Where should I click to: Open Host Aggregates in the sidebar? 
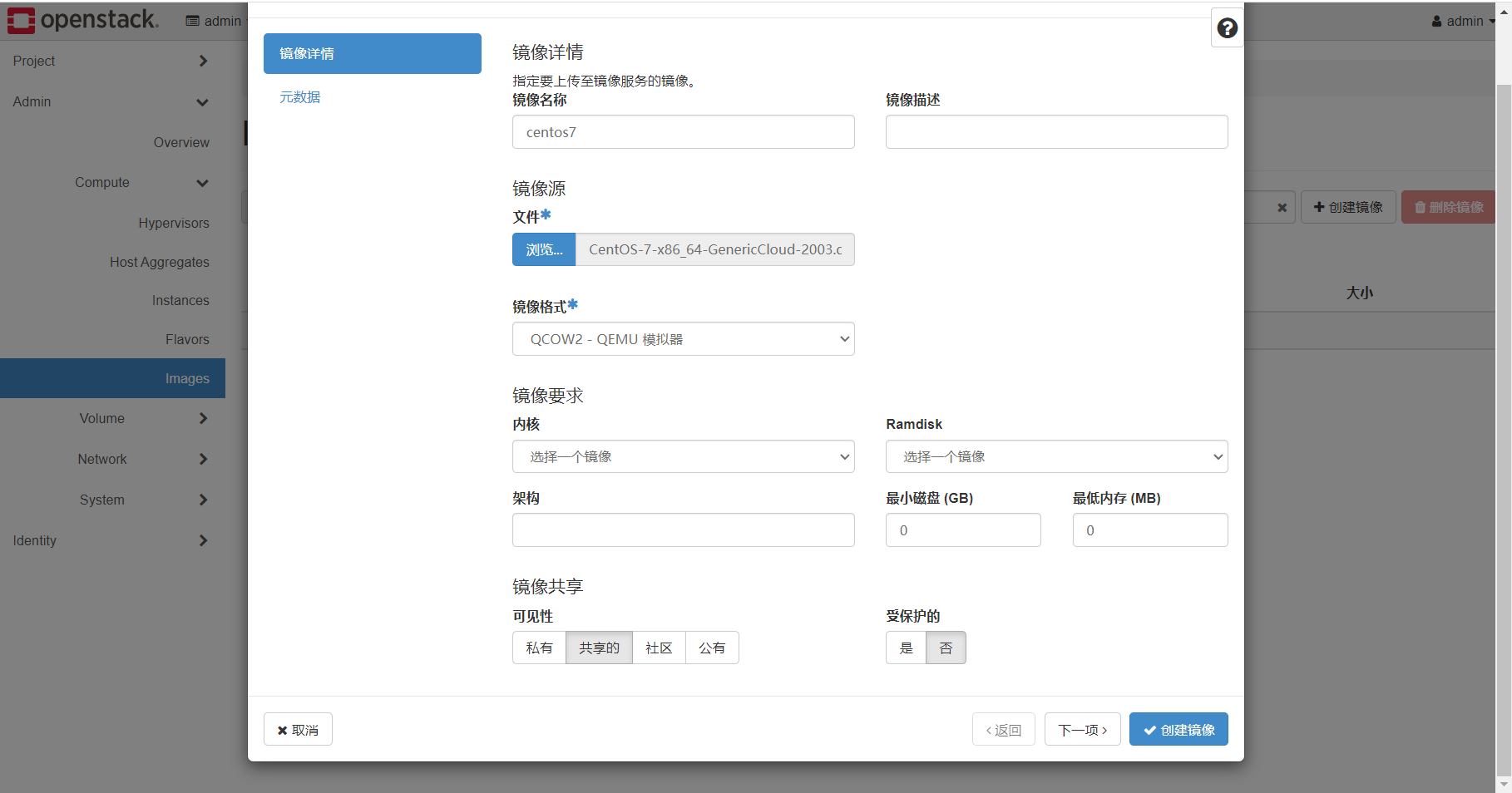(x=160, y=262)
